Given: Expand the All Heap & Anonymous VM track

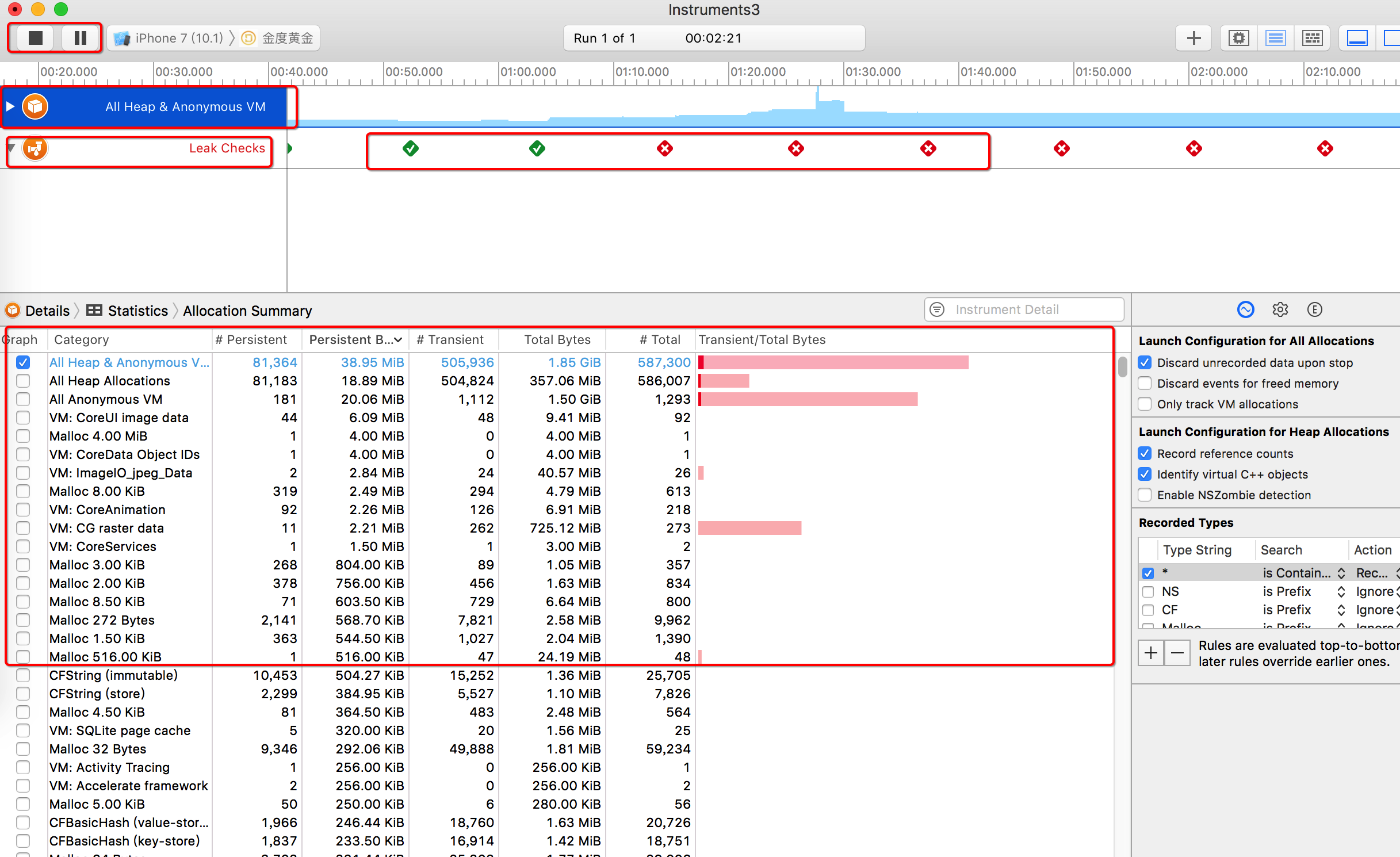Looking at the screenshot, I should coord(10,106).
